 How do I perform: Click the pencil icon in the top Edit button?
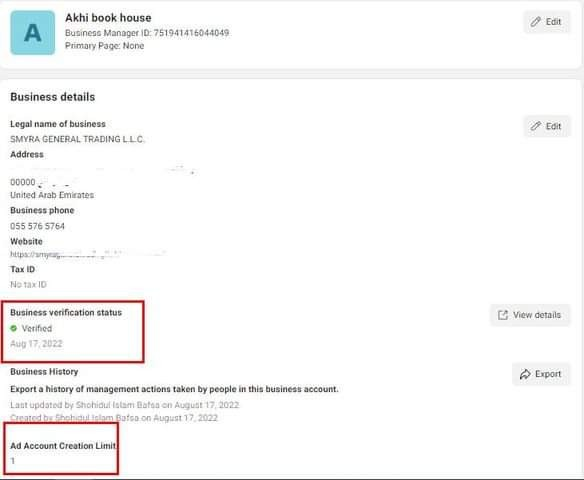click(x=535, y=22)
